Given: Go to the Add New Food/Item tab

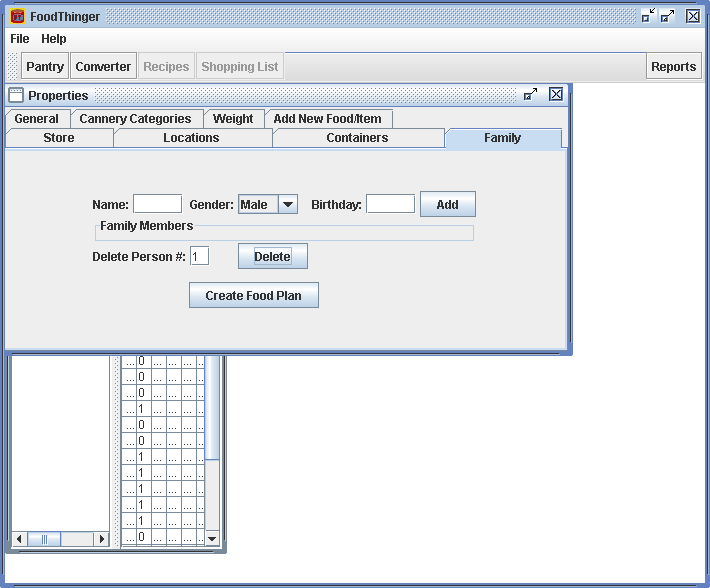Looking at the screenshot, I should (327, 118).
